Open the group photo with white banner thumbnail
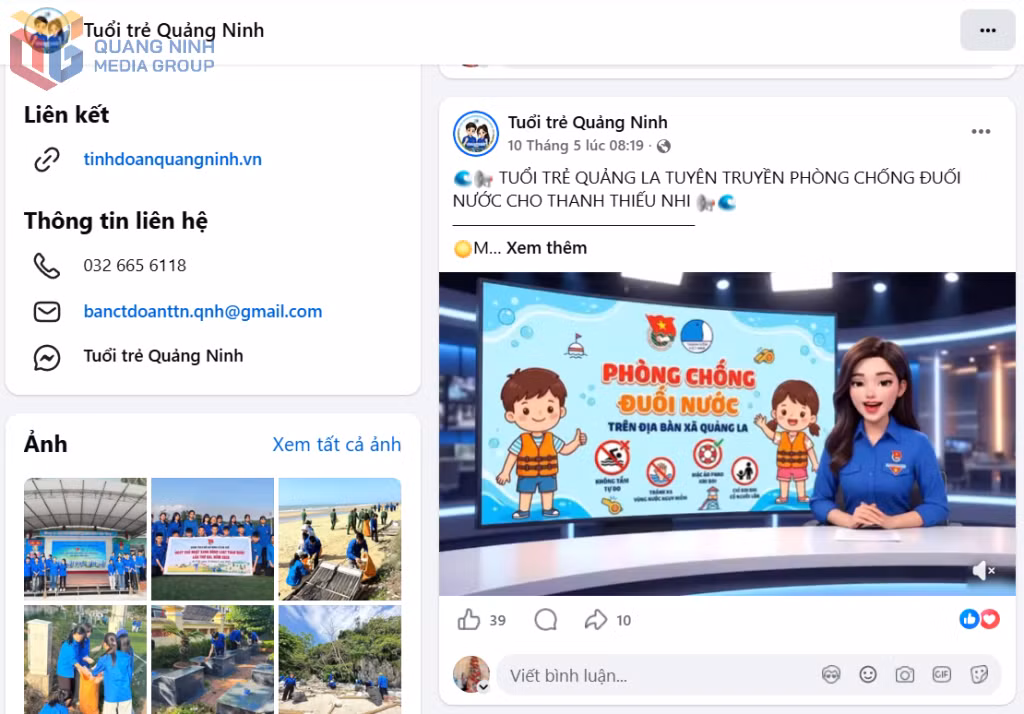 coord(212,539)
